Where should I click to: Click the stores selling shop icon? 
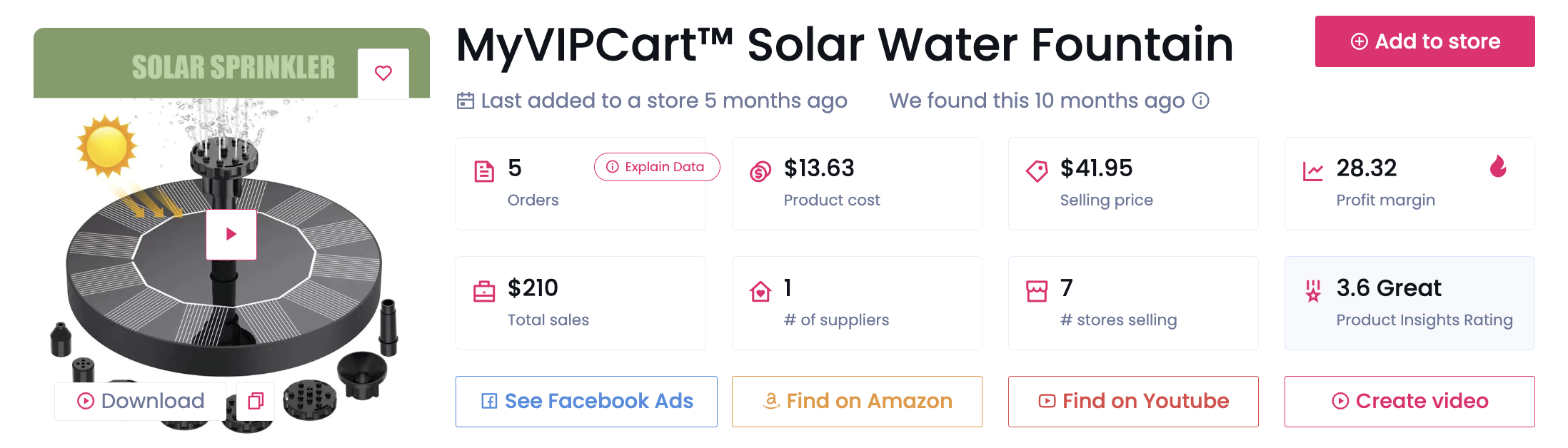(1037, 291)
